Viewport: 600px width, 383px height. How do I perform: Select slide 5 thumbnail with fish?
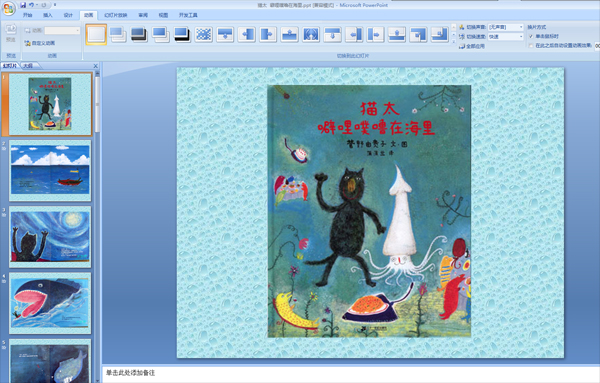pyautogui.click(x=50, y=361)
